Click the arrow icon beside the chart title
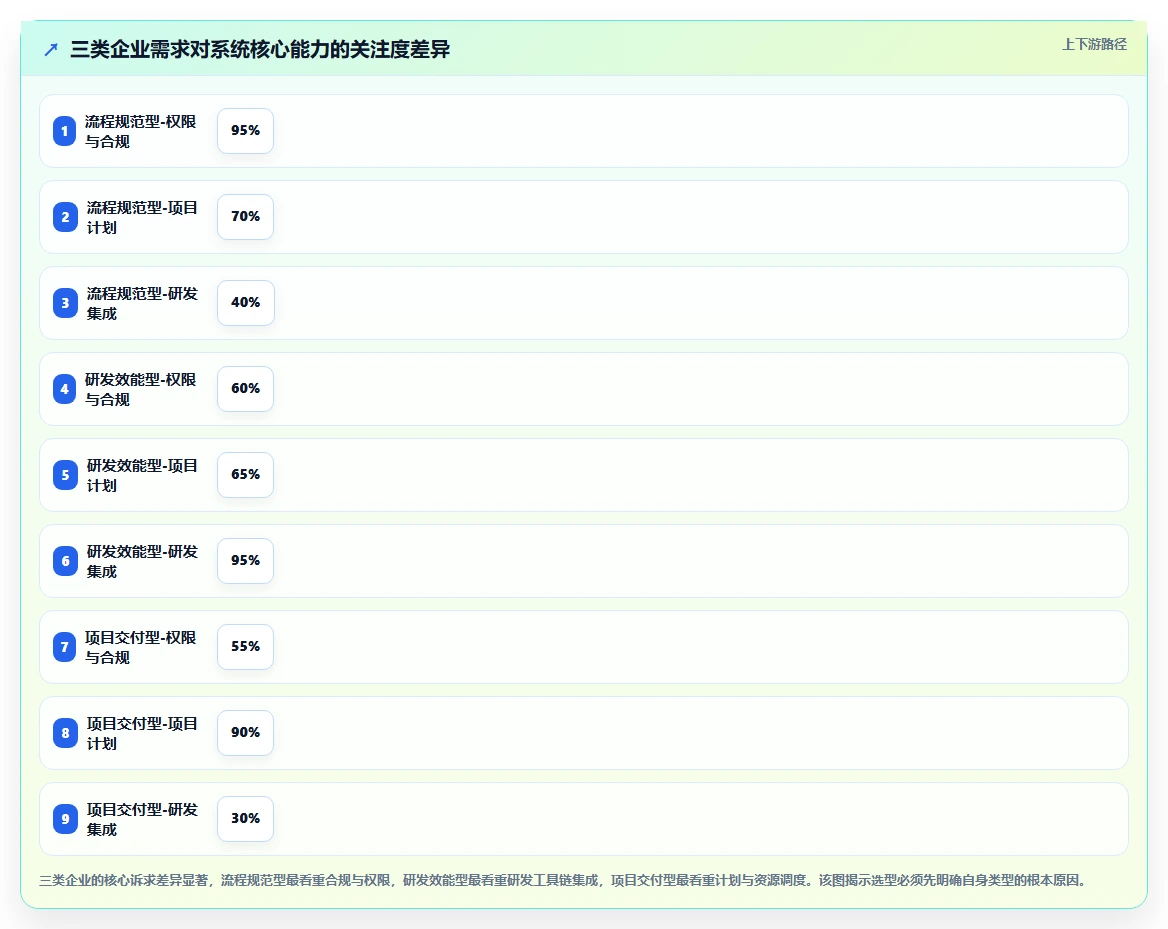1168x929 pixels. click(x=51, y=50)
